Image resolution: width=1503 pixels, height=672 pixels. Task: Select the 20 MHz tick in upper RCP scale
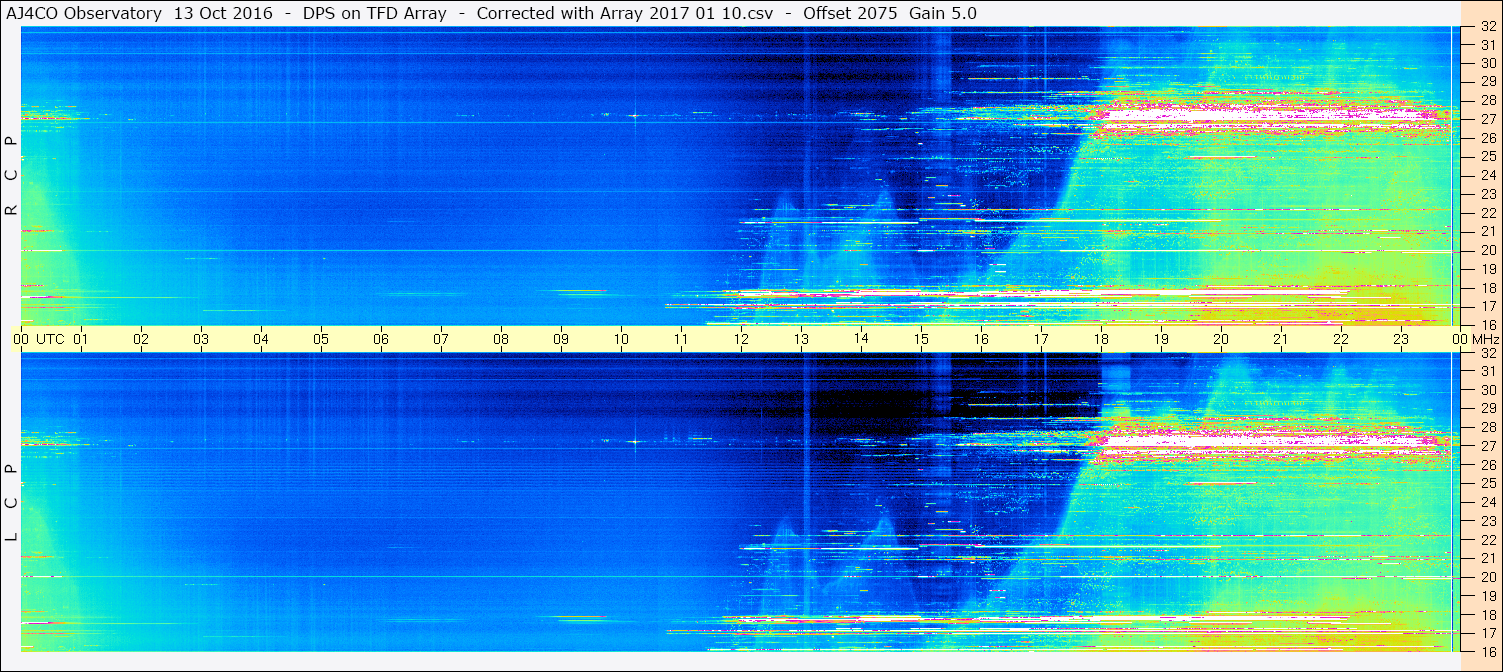coord(1488,250)
